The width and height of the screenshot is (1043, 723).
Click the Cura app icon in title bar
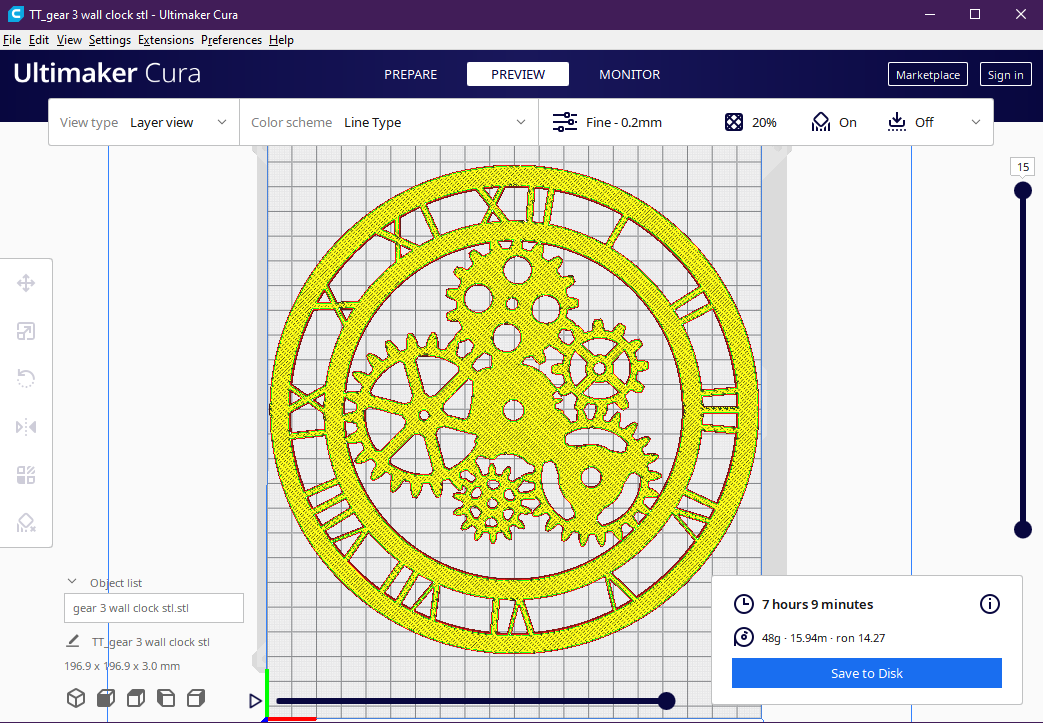pyautogui.click(x=15, y=14)
